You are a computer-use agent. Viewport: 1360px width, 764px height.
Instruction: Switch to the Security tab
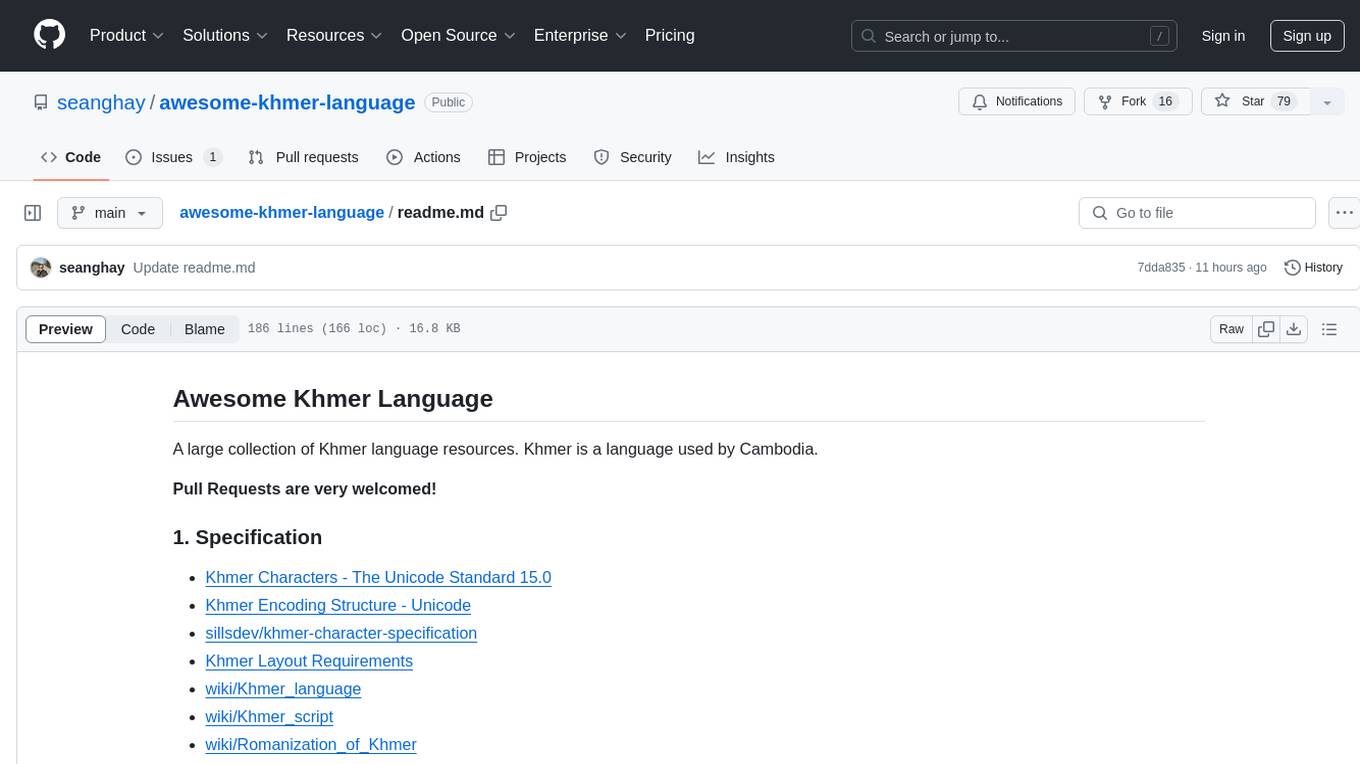pos(633,157)
